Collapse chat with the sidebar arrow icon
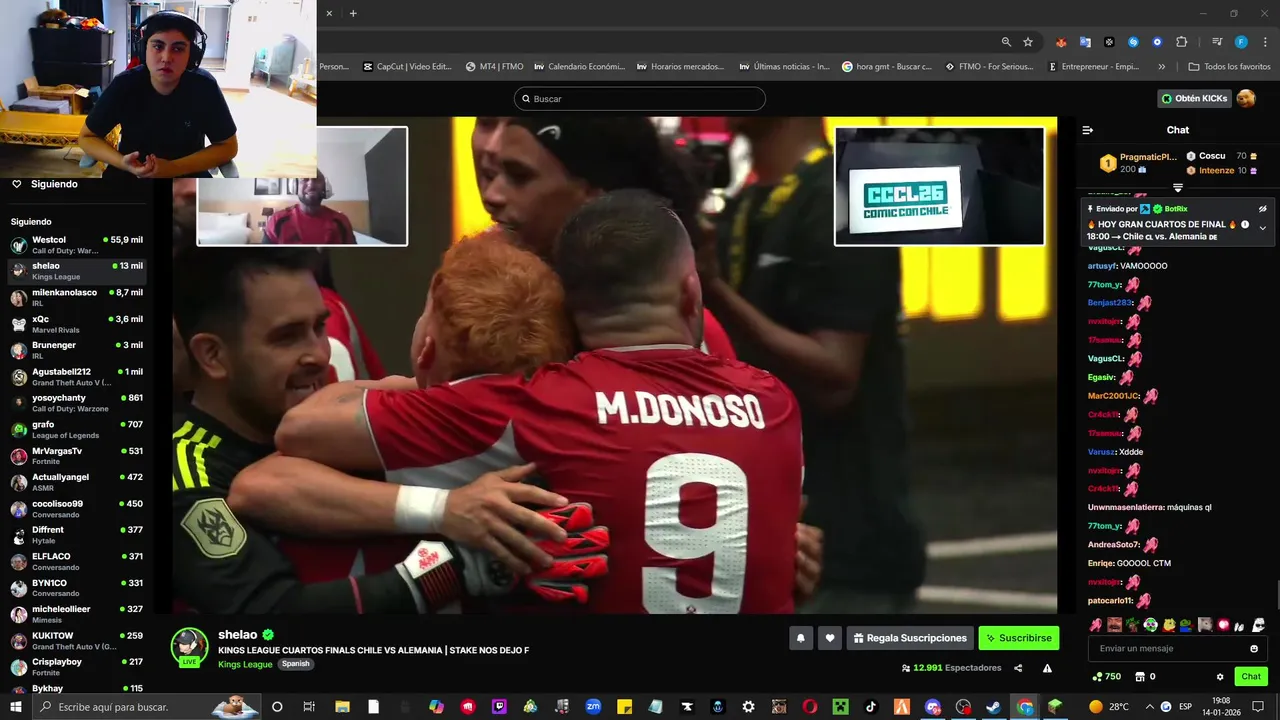 click(1088, 130)
